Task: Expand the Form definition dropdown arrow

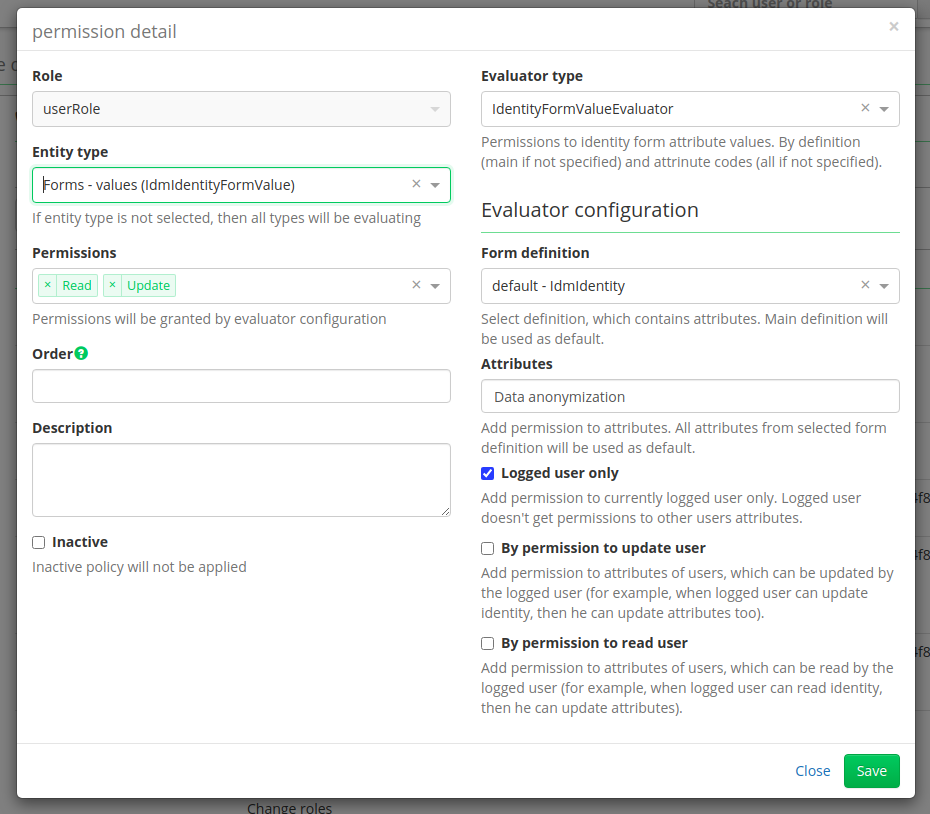Action: tap(884, 286)
